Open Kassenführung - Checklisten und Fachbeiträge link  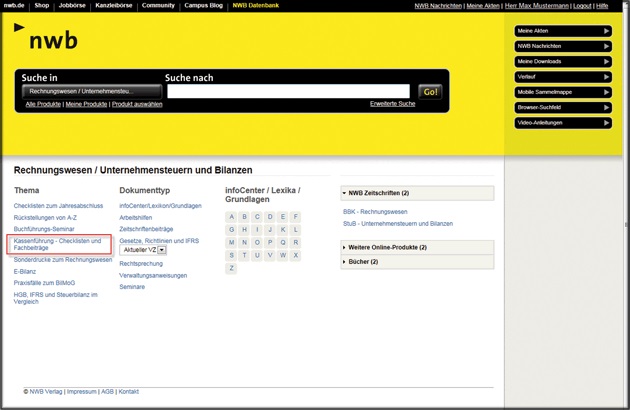58,244
